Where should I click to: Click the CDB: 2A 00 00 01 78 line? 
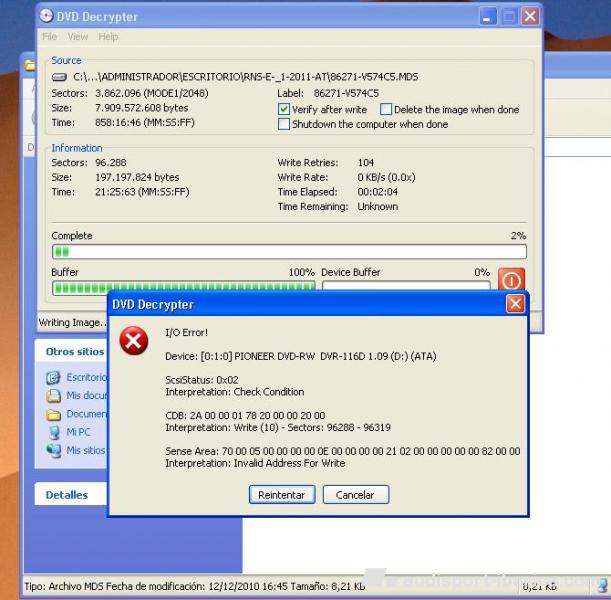coord(245,415)
